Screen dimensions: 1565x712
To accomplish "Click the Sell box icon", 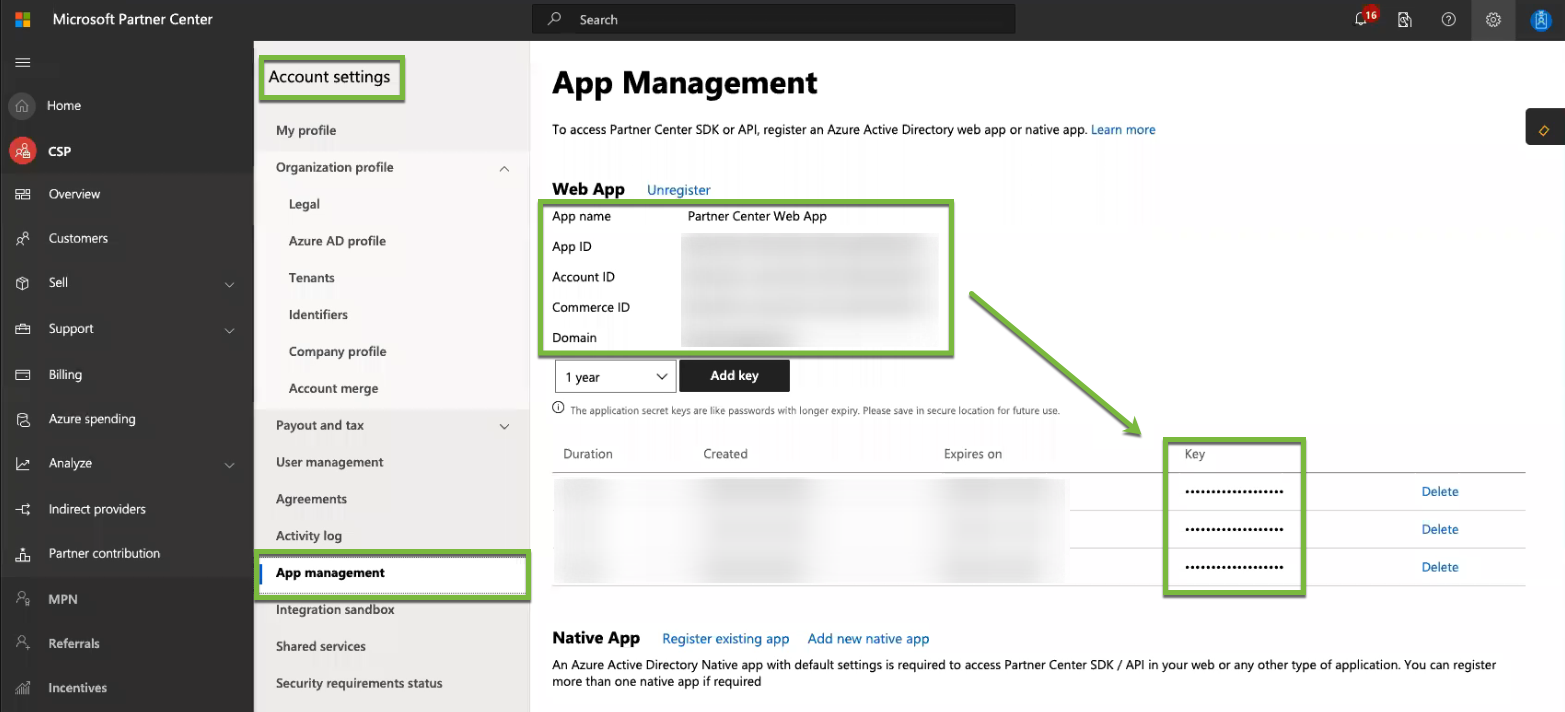I will 22,283.
